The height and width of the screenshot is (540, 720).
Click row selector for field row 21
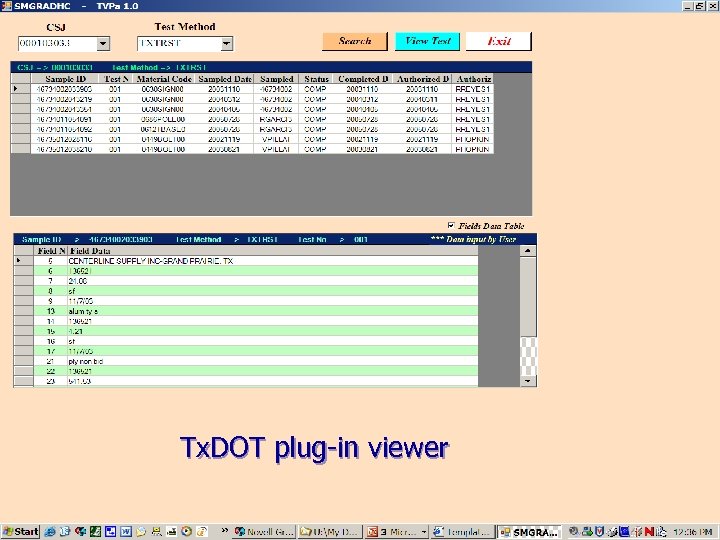(x=23, y=361)
